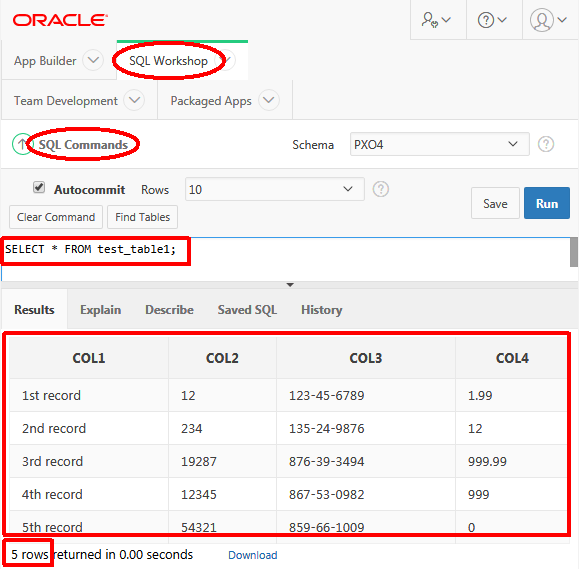Open the SQL Workshop tab
The width and height of the screenshot is (579, 569).
[168, 61]
